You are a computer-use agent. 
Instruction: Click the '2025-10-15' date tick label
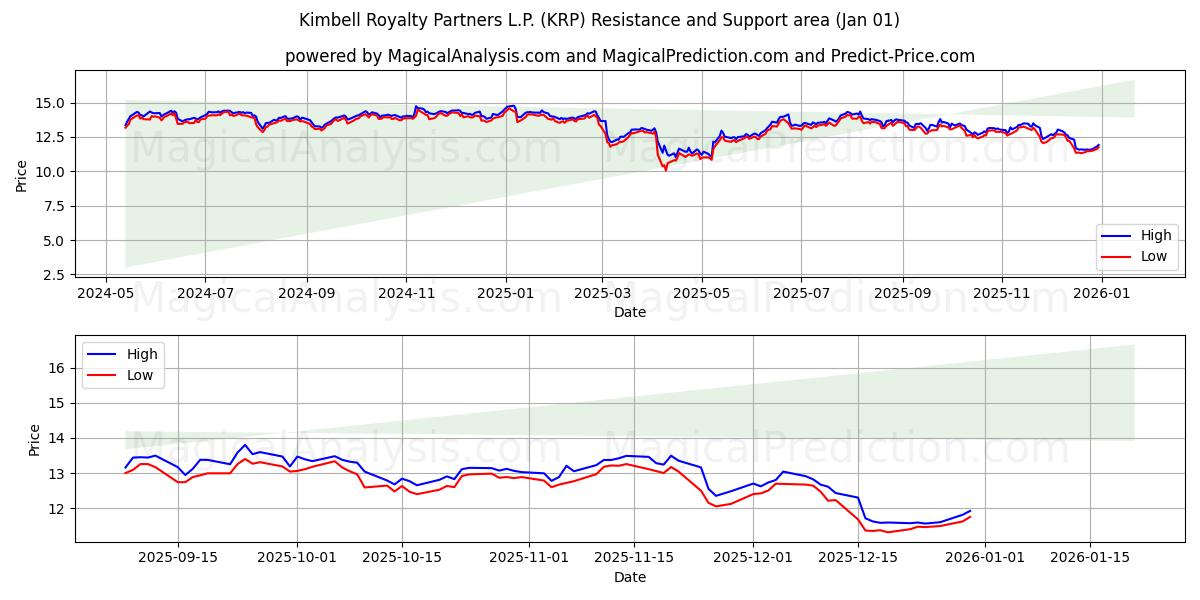point(402,558)
